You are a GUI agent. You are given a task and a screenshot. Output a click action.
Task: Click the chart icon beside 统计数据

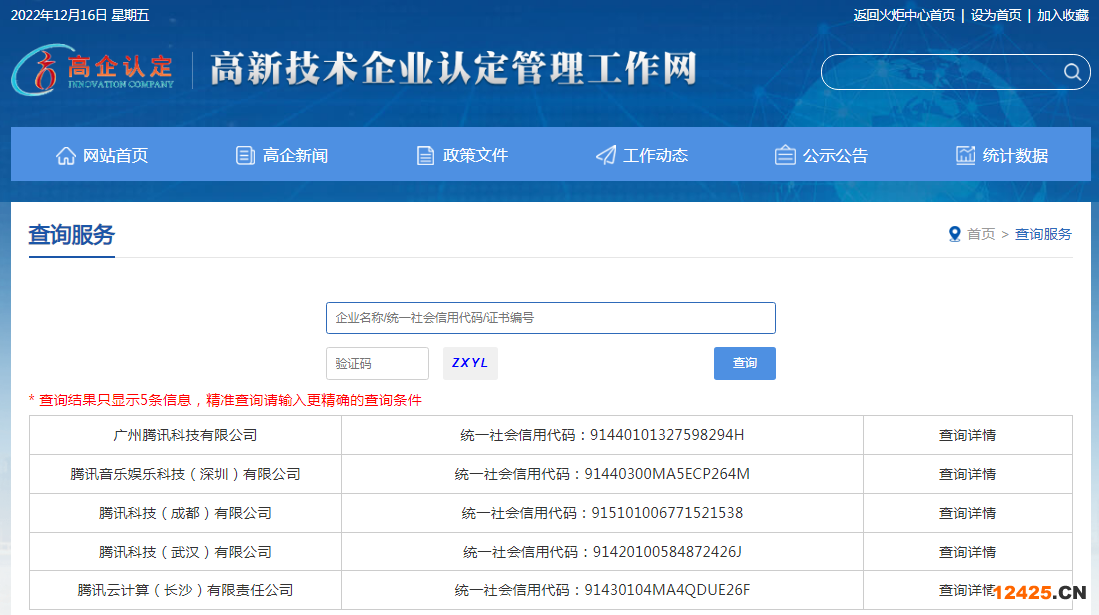pos(965,155)
